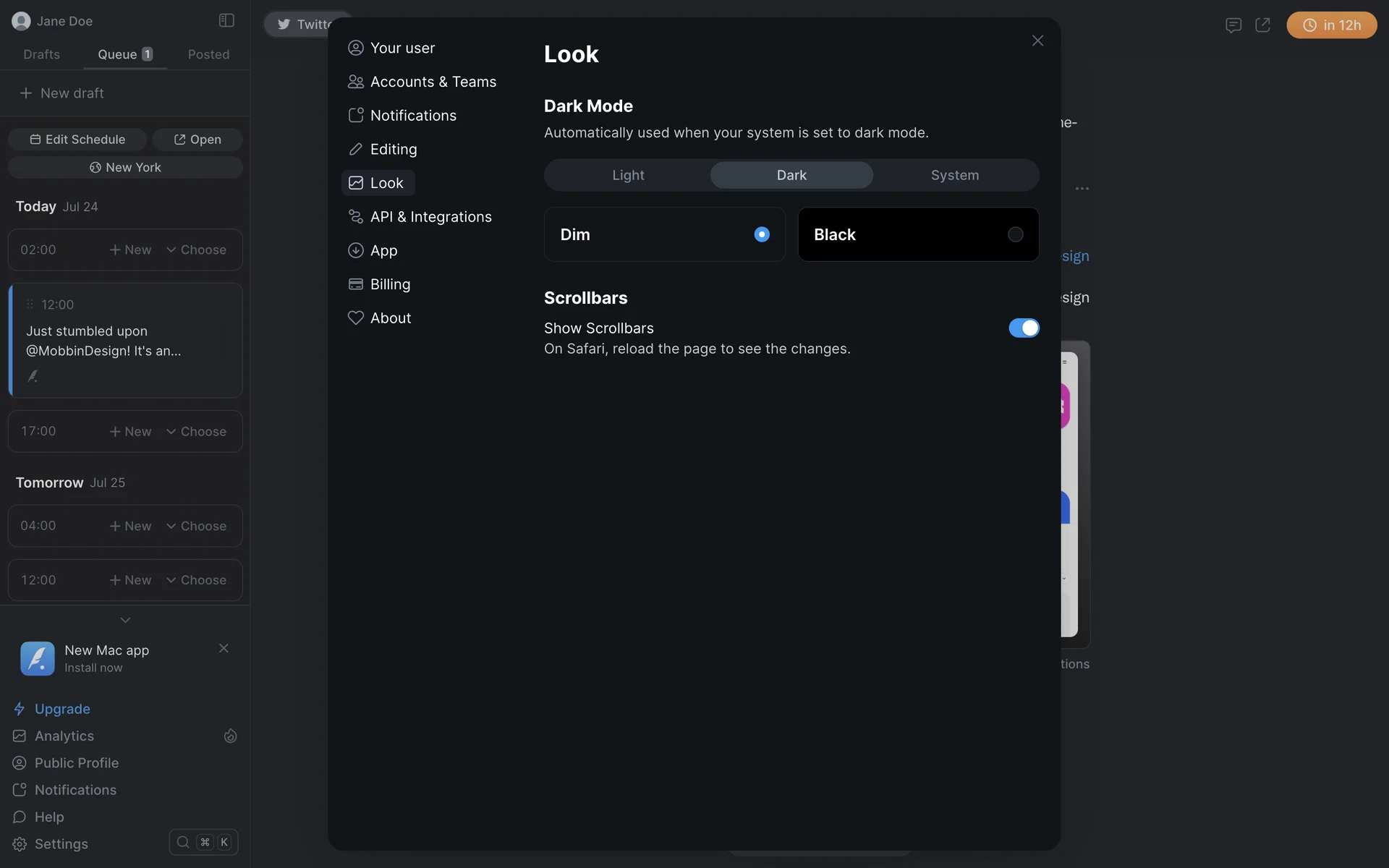Open API & Integrations settings section
Screen dimensions: 1389x868
click(430, 217)
